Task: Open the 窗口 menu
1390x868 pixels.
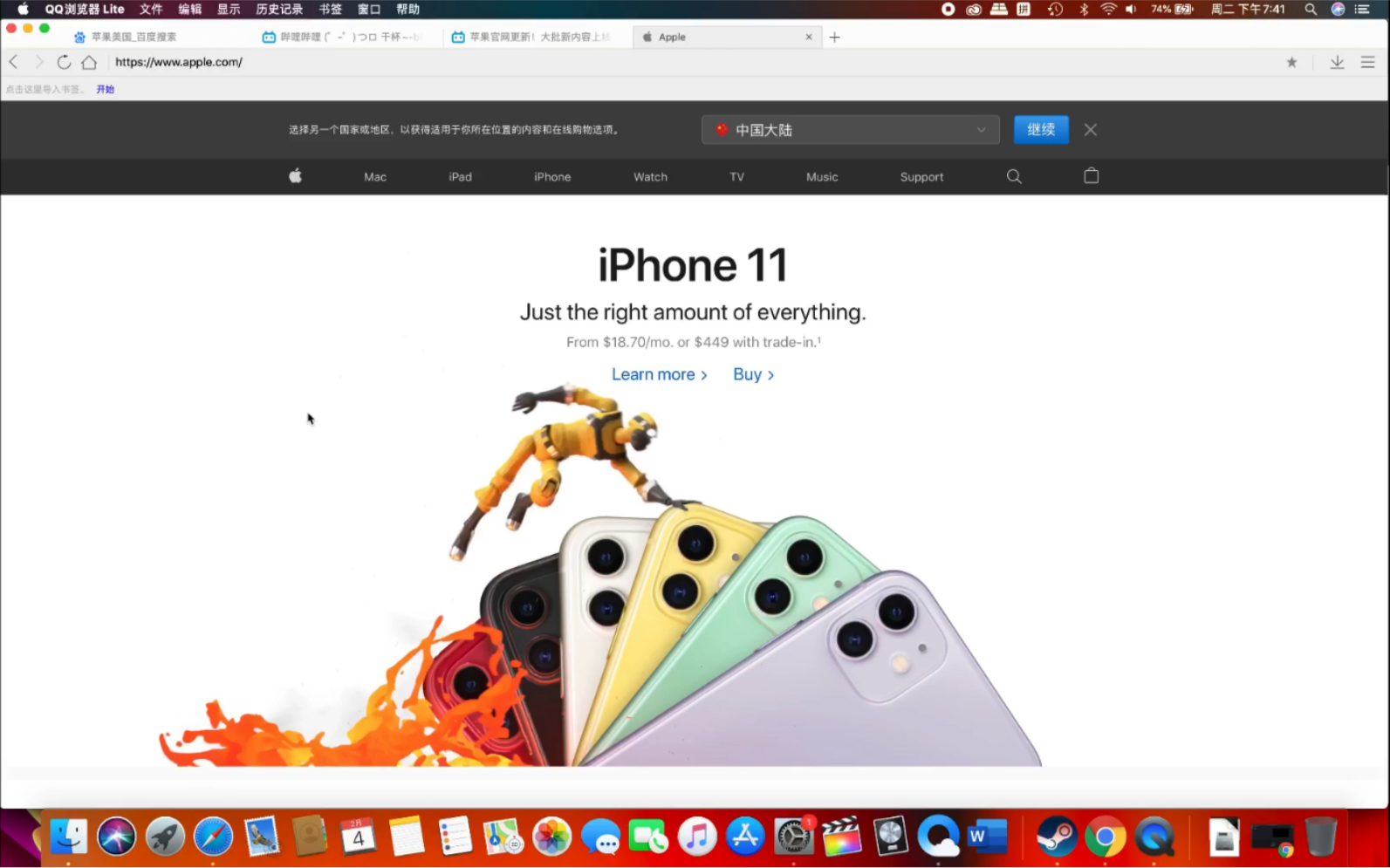Action: pos(369,9)
